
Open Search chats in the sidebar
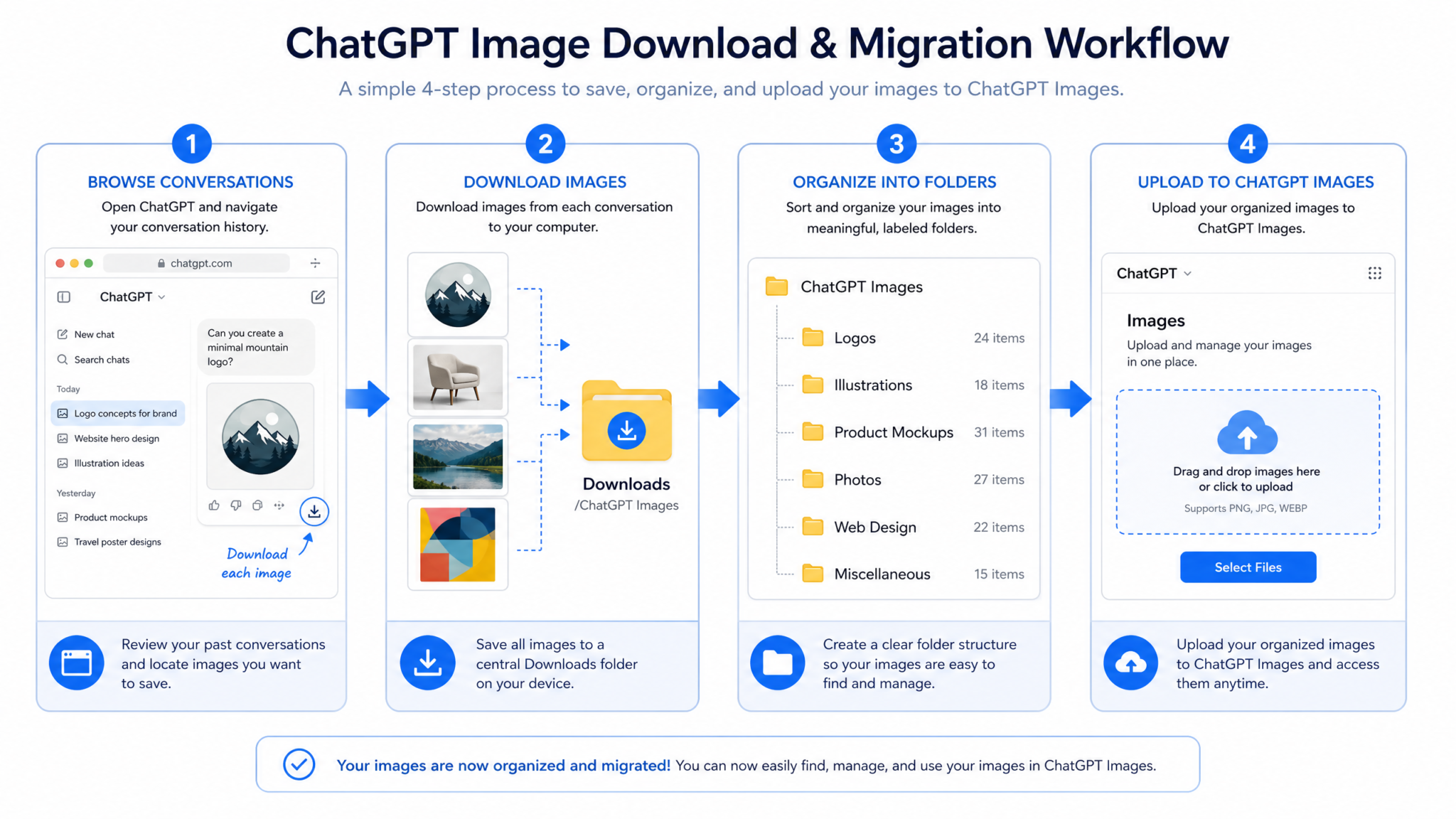(93, 360)
